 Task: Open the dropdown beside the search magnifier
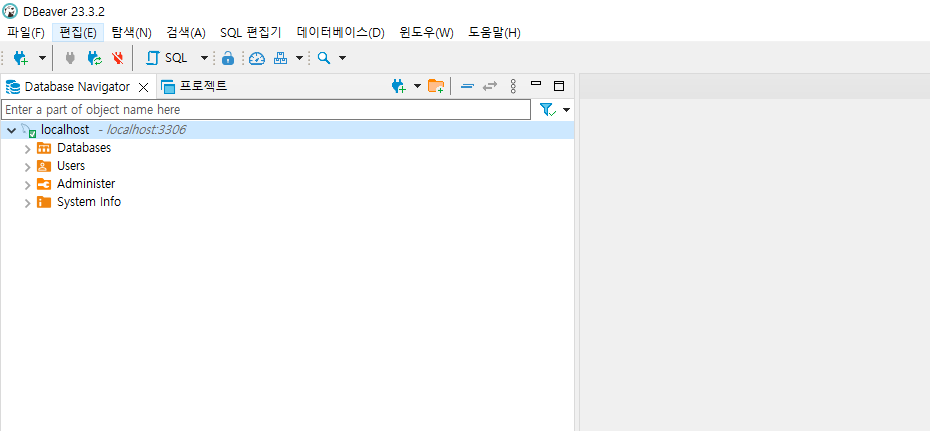coord(342,58)
